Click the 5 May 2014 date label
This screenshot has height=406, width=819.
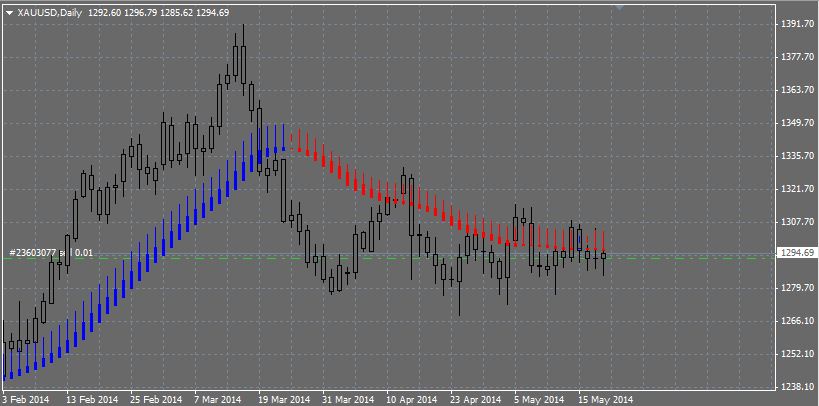point(538,400)
